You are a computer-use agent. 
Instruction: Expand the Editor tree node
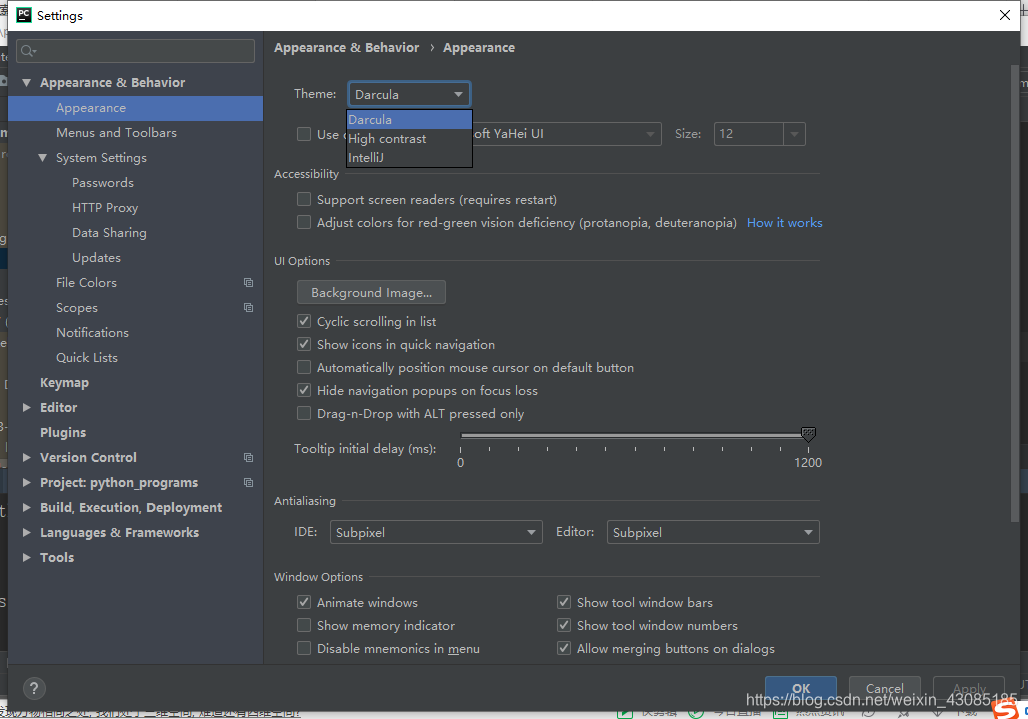pos(26,408)
